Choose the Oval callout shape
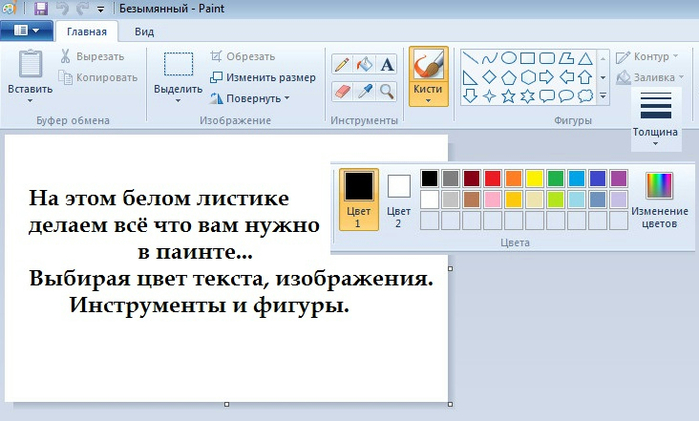The height and width of the screenshot is (421, 699). tap(566, 96)
